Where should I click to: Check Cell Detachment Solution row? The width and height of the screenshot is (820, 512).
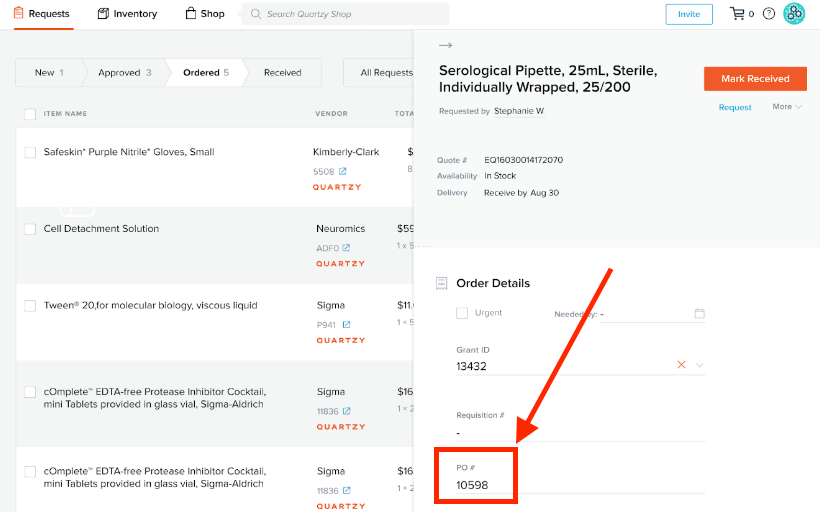coord(30,229)
